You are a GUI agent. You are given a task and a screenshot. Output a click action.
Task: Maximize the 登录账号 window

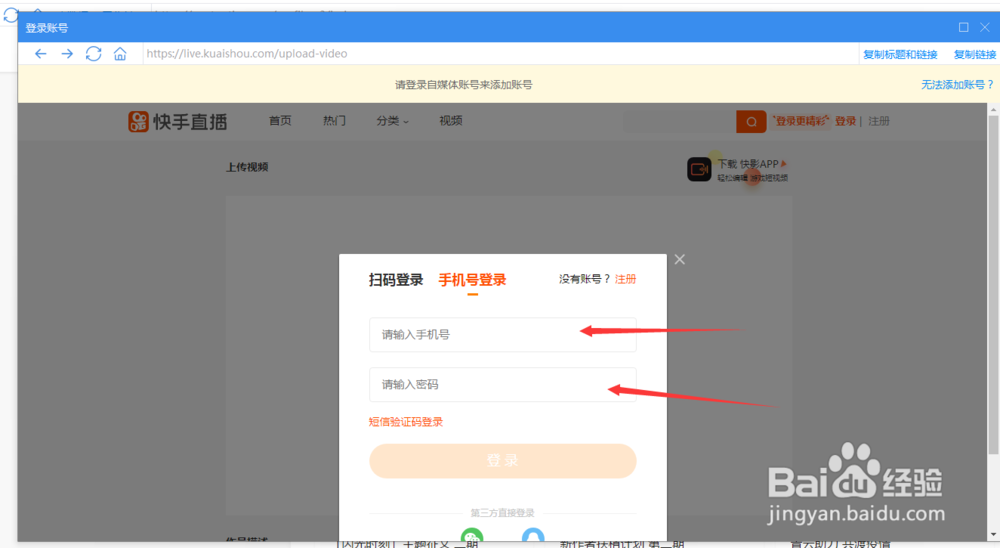pos(964,27)
